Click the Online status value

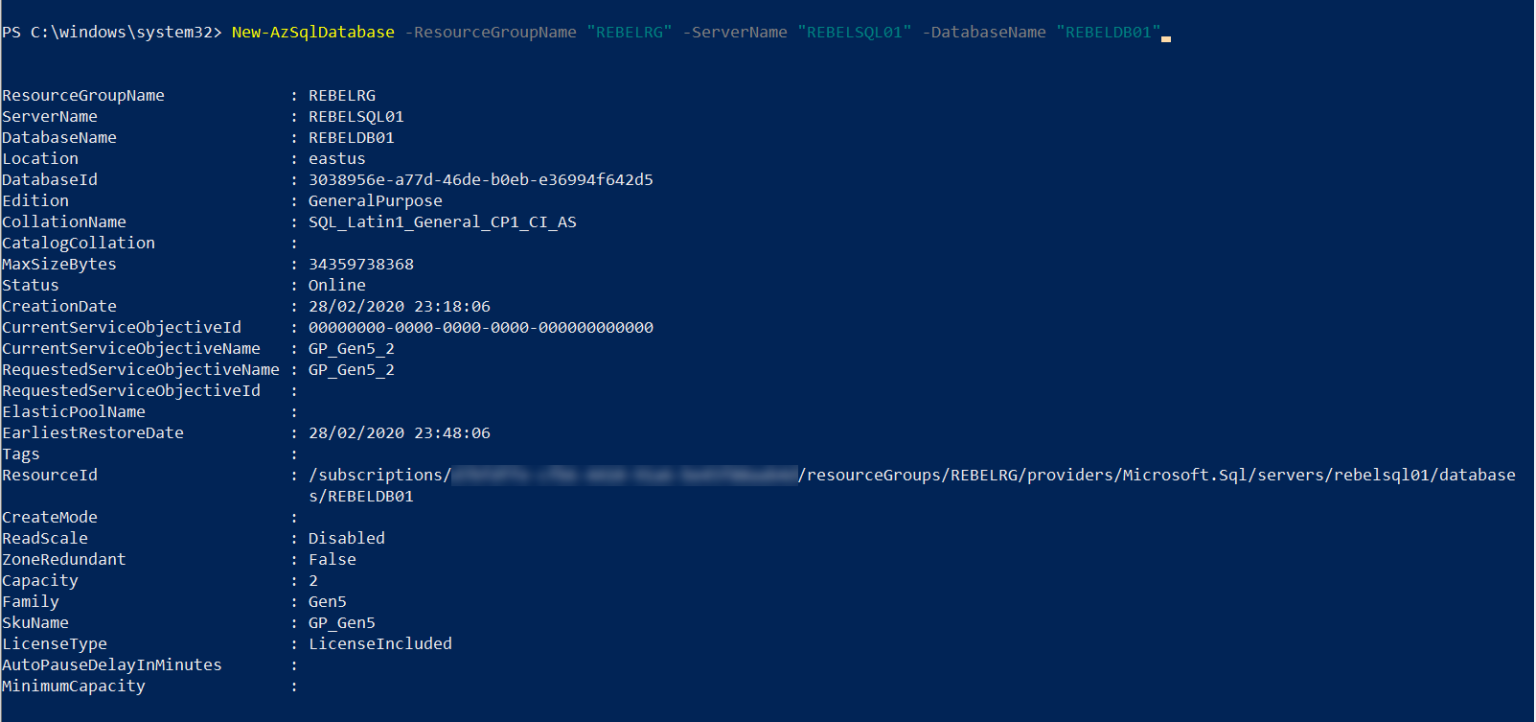pos(337,285)
